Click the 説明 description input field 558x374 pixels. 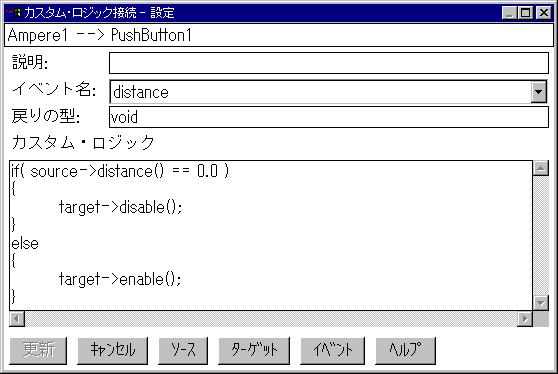point(328,63)
